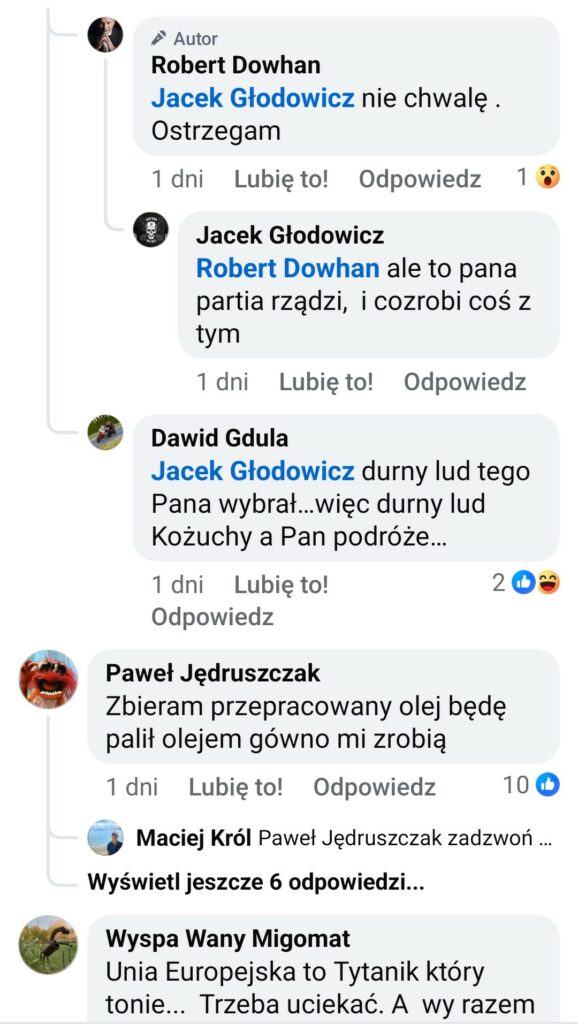Open Jacek Głodowicz's skull avatar
Image resolution: width=578 pixels, height=1024 pixels.
coord(150,229)
